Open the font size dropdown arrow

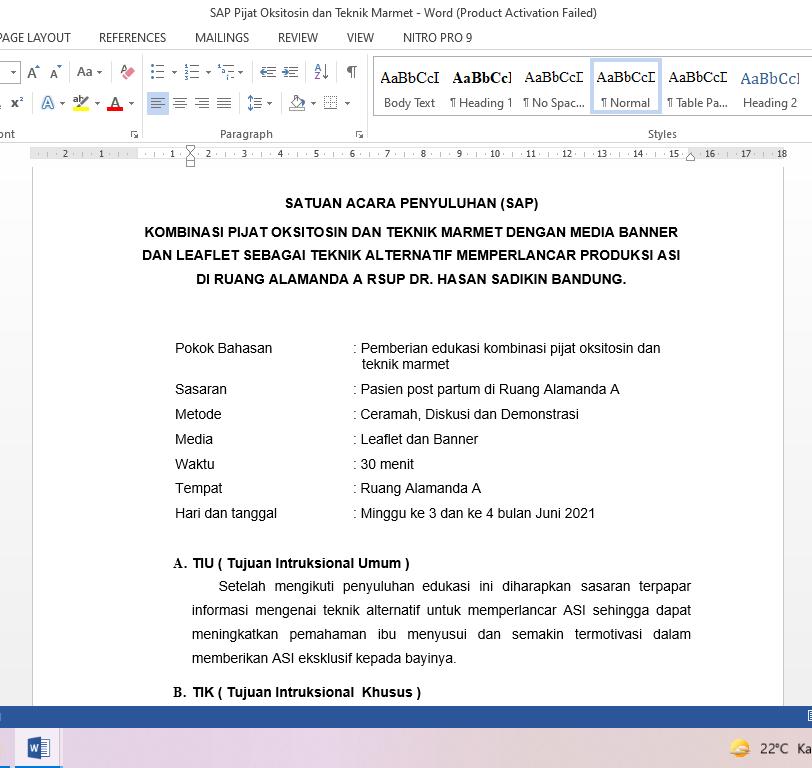pos(13,73)
